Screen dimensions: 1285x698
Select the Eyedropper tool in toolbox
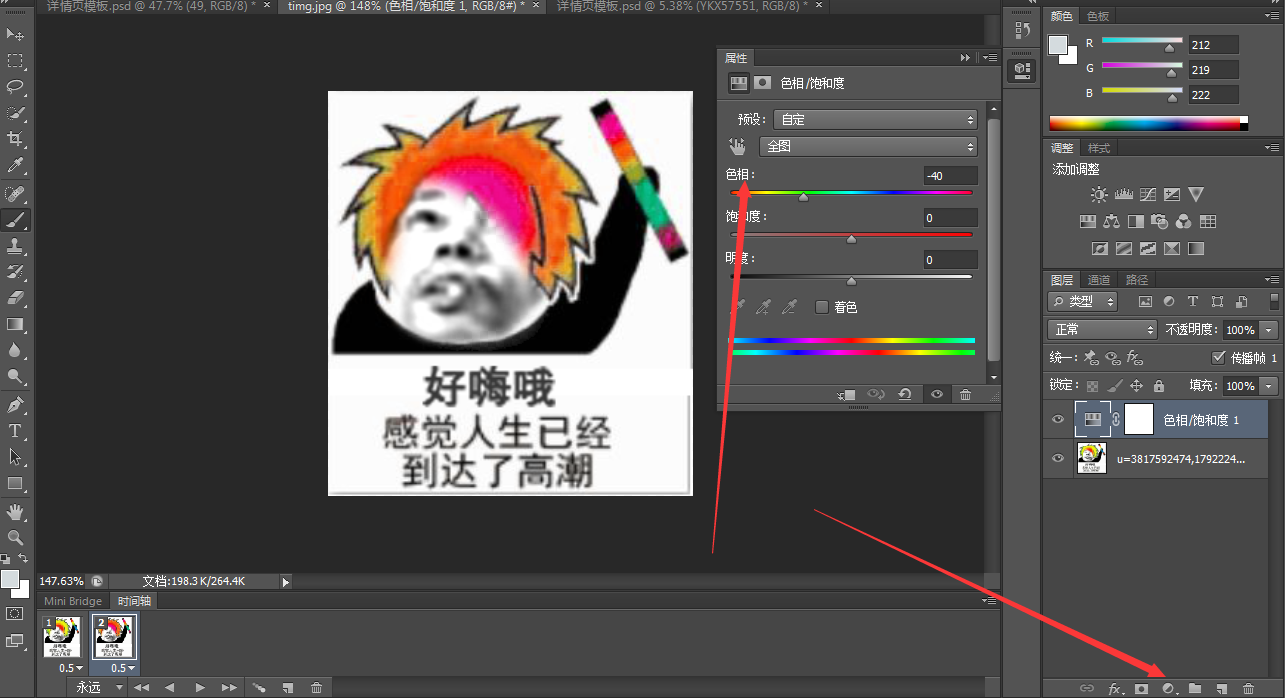click(x=15, y=165)
